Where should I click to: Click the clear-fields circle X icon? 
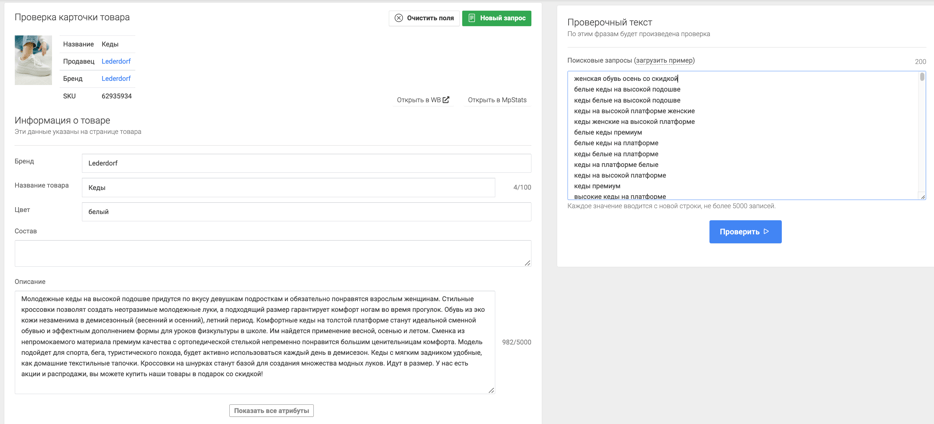pos(399,18)
